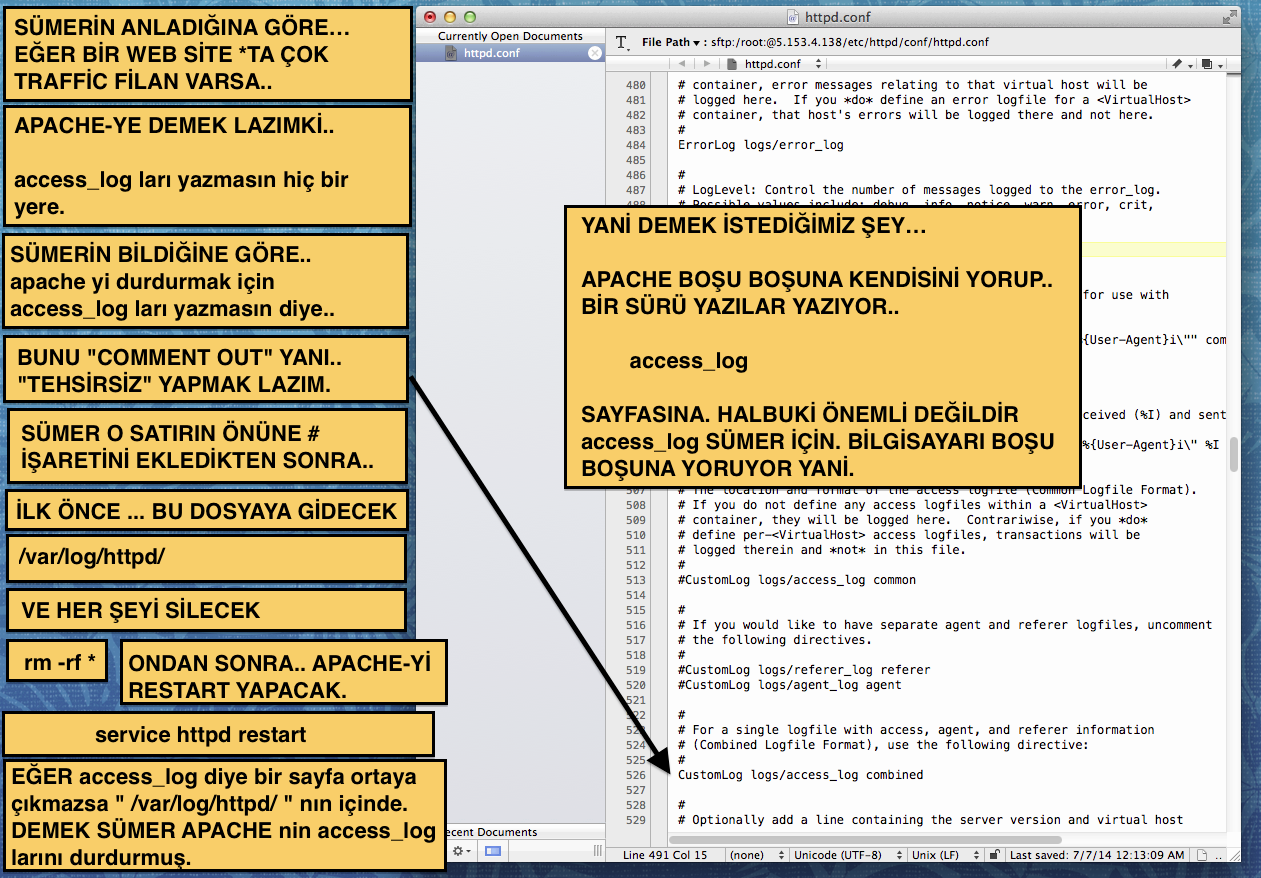The width and height of the screenshot is (1261, 878).
Task: Toggle the blue sidebar view button
Action: pyautogui.click(x=493, y=851)
